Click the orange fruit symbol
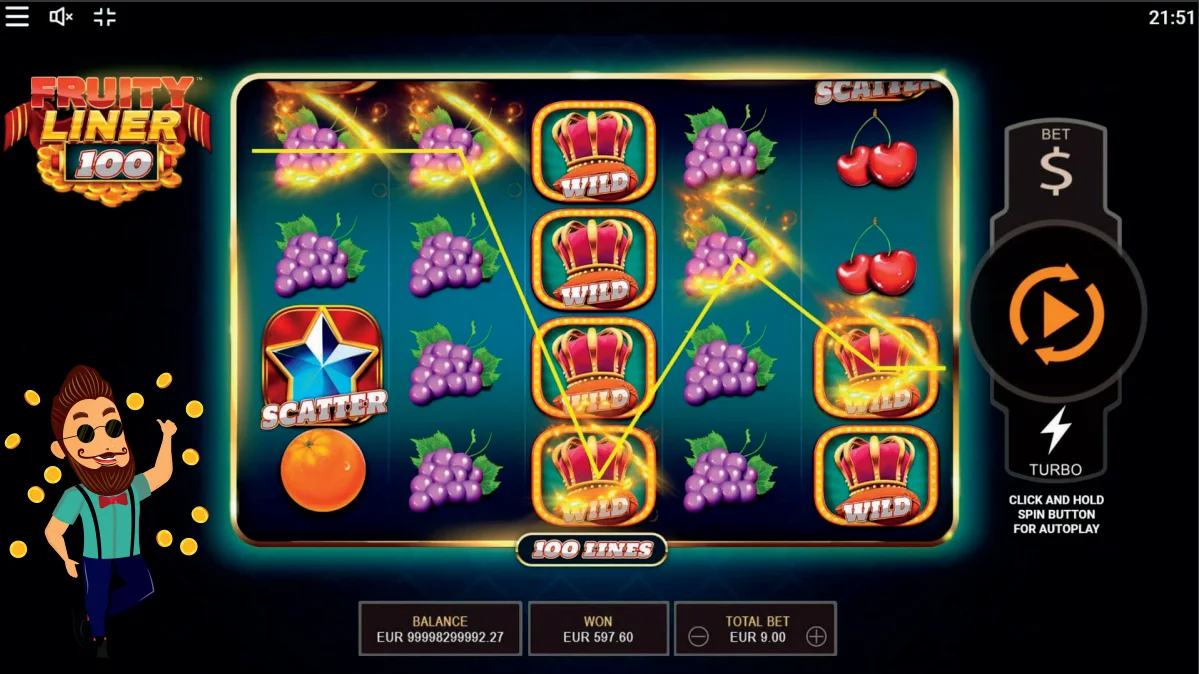The height and width of the screenshot is (674, 1199). coord(323,470)
